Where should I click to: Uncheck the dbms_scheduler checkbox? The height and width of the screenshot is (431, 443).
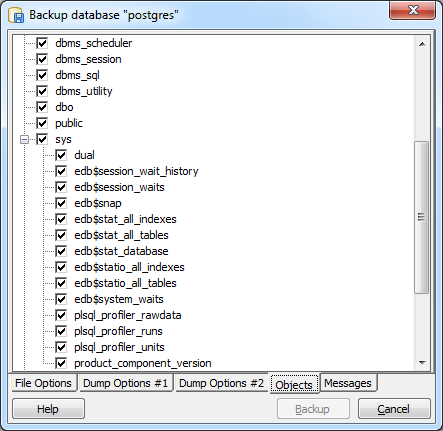point(42,43)
